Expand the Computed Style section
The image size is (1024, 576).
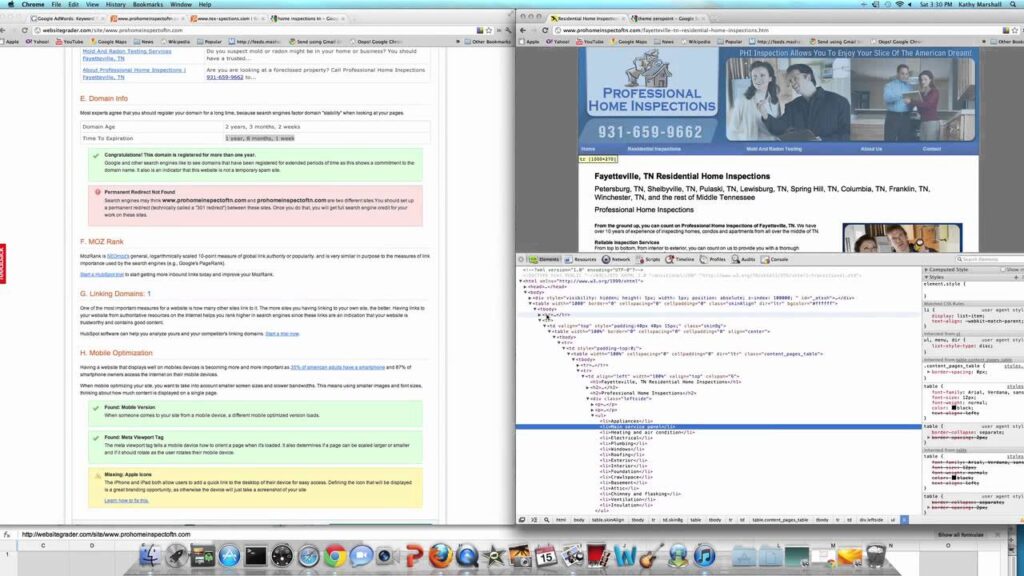point(926,270)
